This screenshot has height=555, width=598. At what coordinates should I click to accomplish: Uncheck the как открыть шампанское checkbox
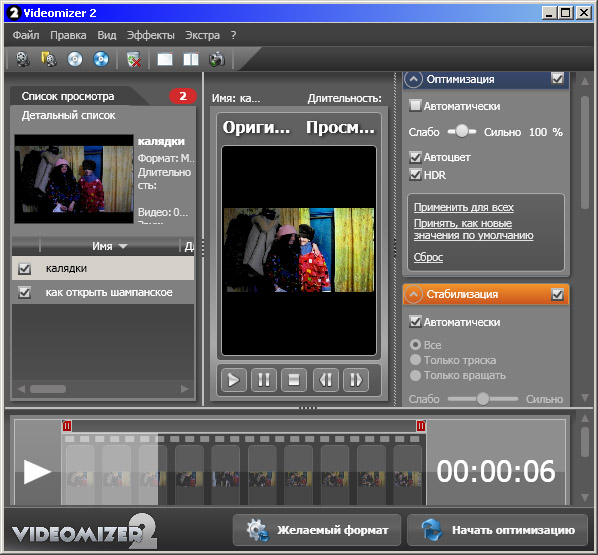(24, 293)
